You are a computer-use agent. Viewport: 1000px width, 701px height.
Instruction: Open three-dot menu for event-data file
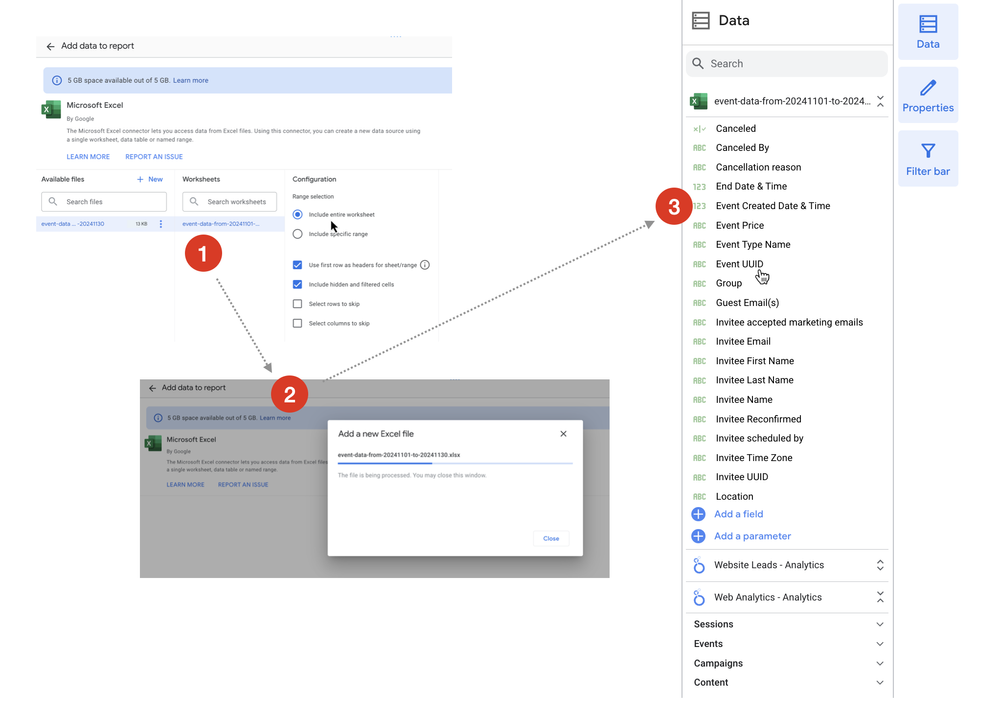(161, 224)
